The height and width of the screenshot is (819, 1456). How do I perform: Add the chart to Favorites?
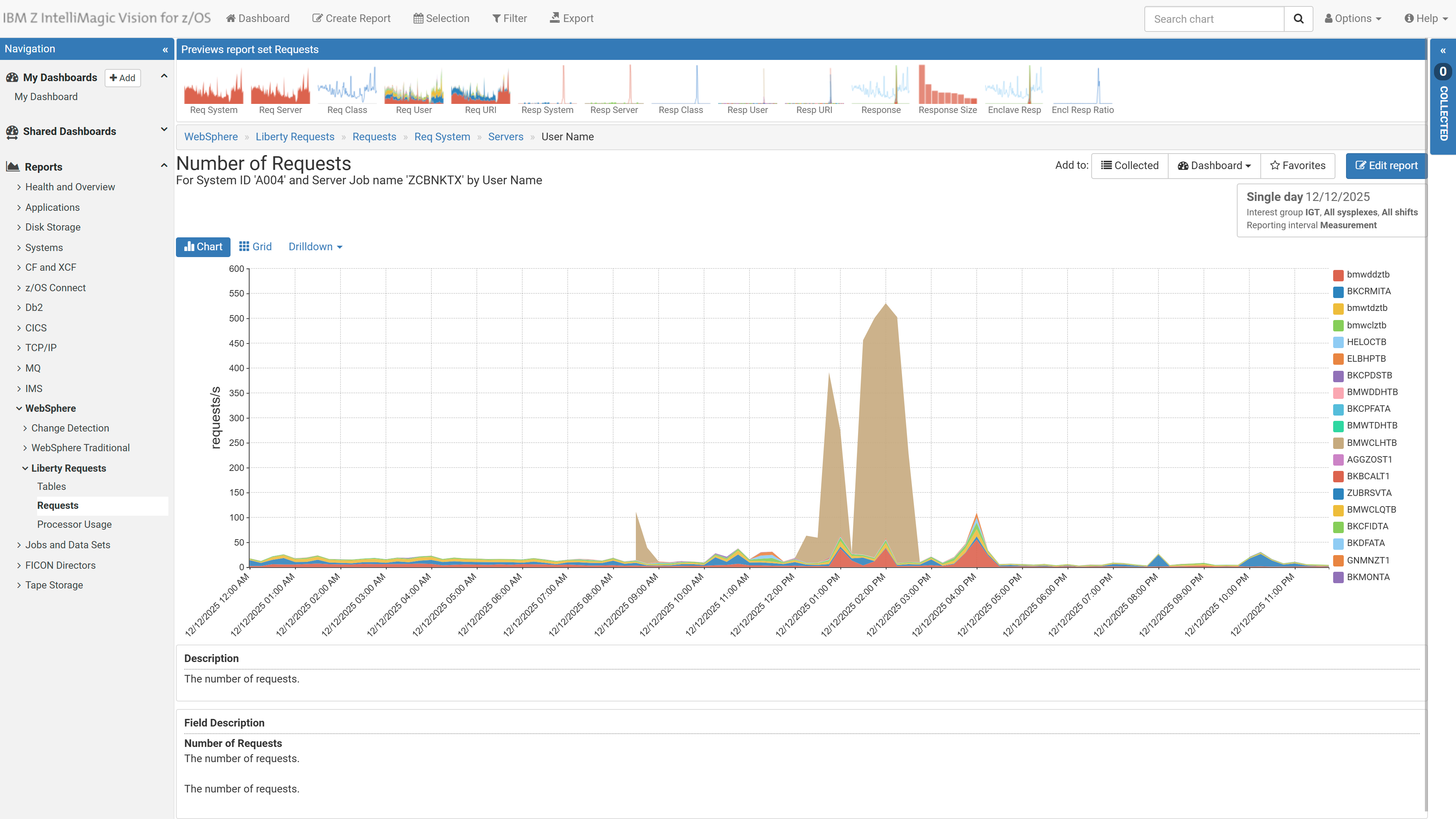(1298, 166)
